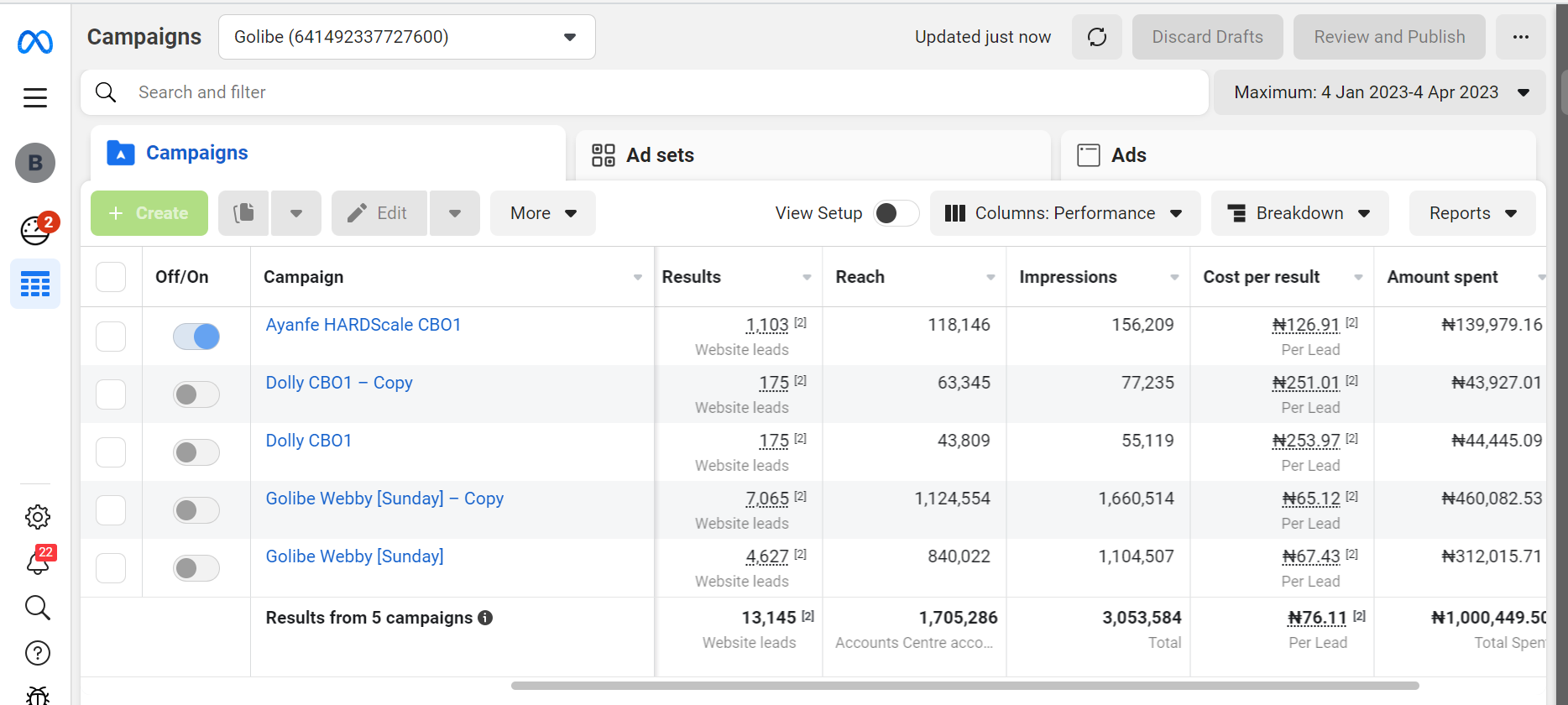Image resolution: width=1568 pixels, height=705 pixels.
Task: Open the Campaign column header menu arrow
Action: pos(638,277)
